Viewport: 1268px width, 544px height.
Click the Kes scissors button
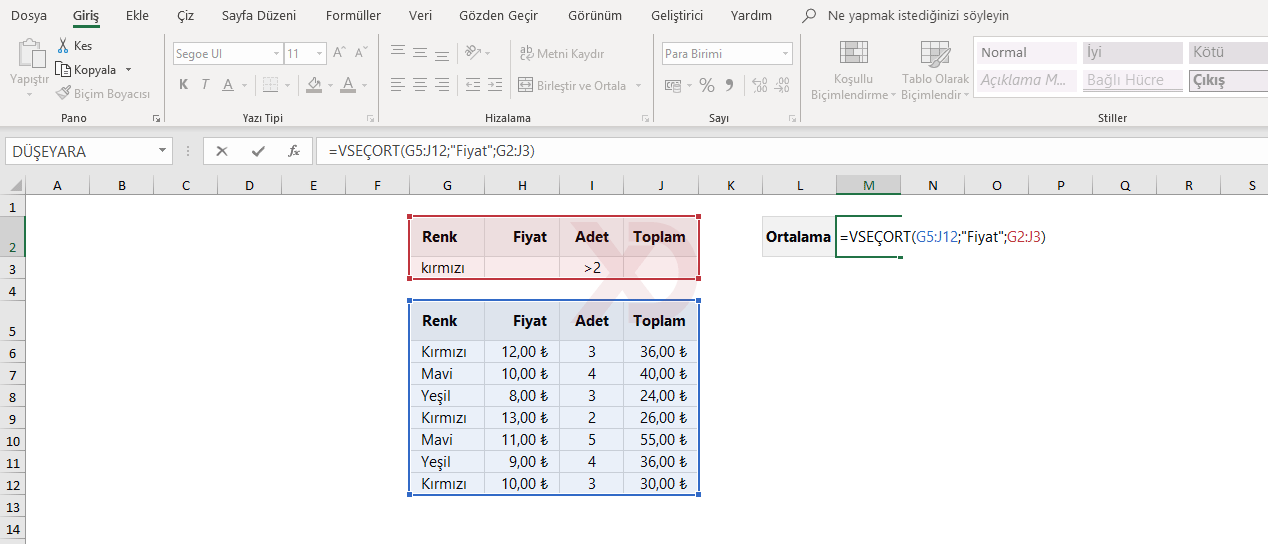[x=75, y=46]
